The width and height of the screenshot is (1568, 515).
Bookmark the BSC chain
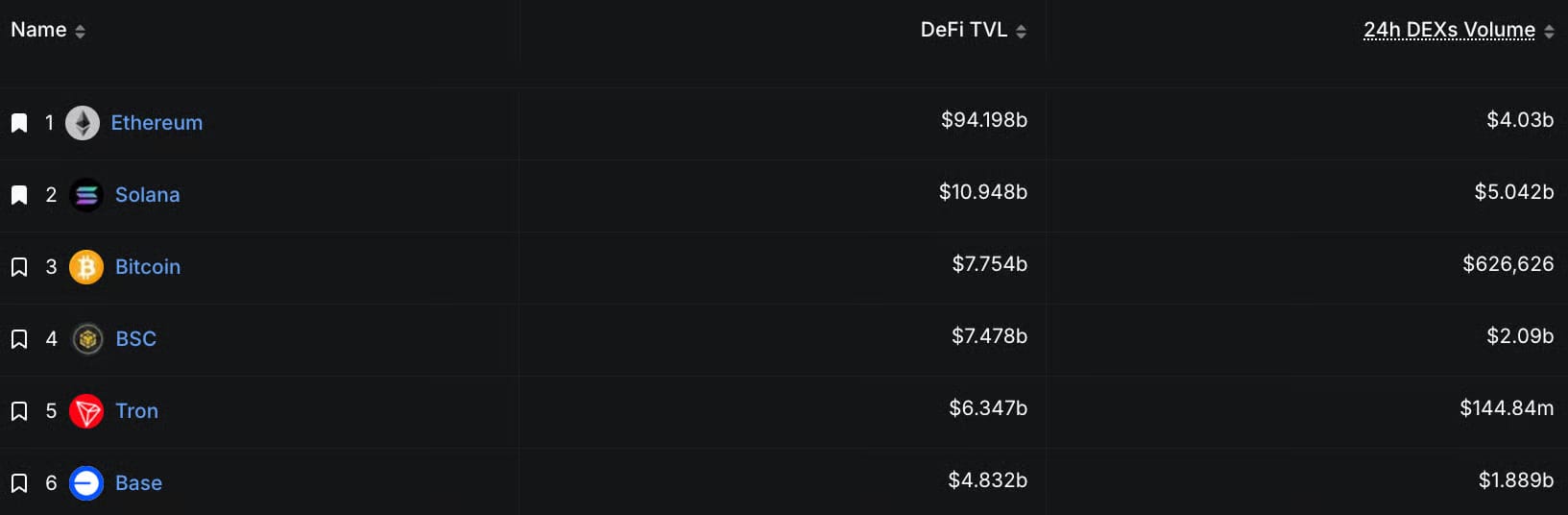pyautogui.click(x=19, y=339)
